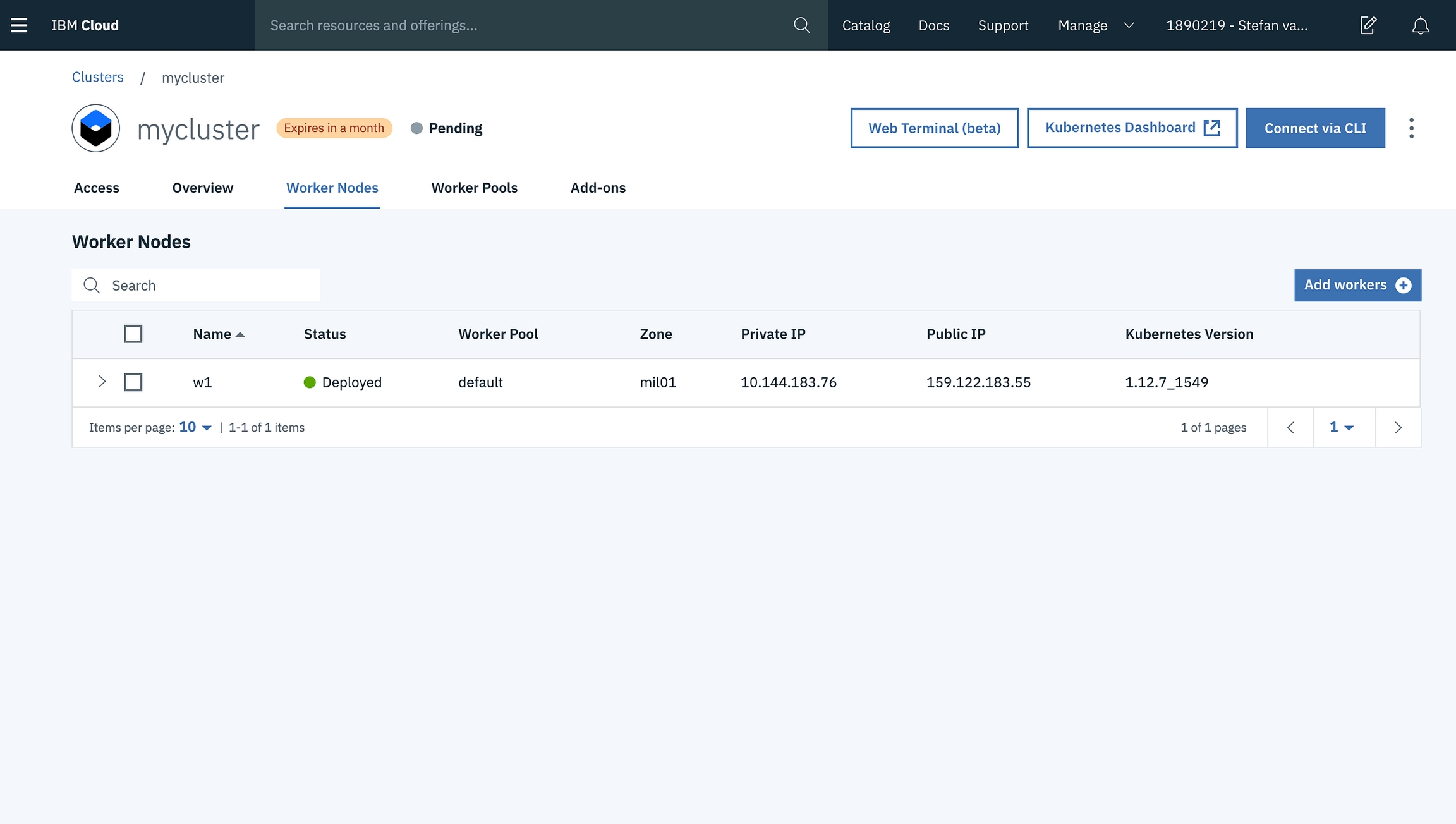Image resolution: width=1456 pixels, height=824 pixels.
Task: Click the search magnifier icon in top bar
Action: pyautogui.click(x=801, y=25)
